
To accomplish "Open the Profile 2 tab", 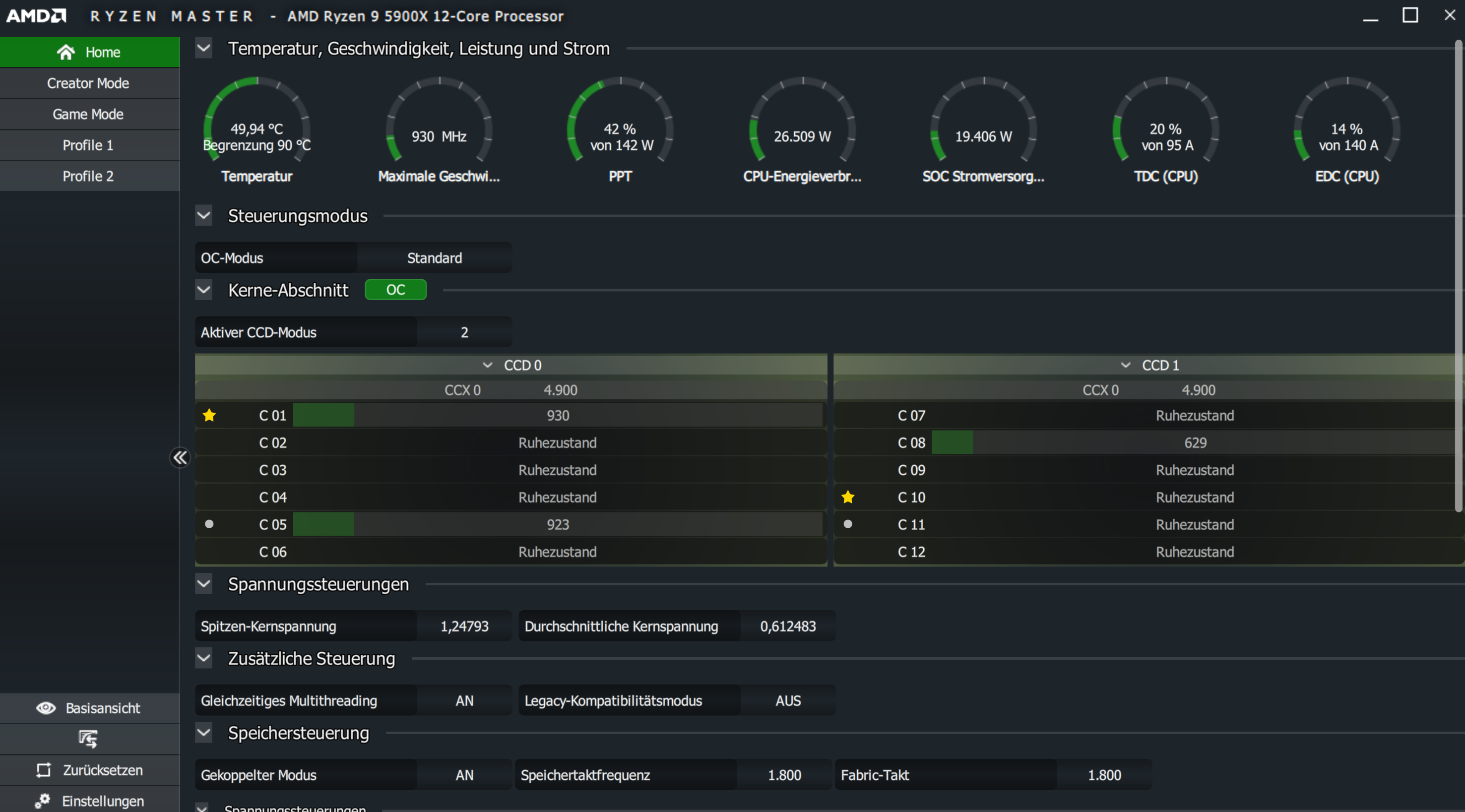I will (x=88, y=176).
